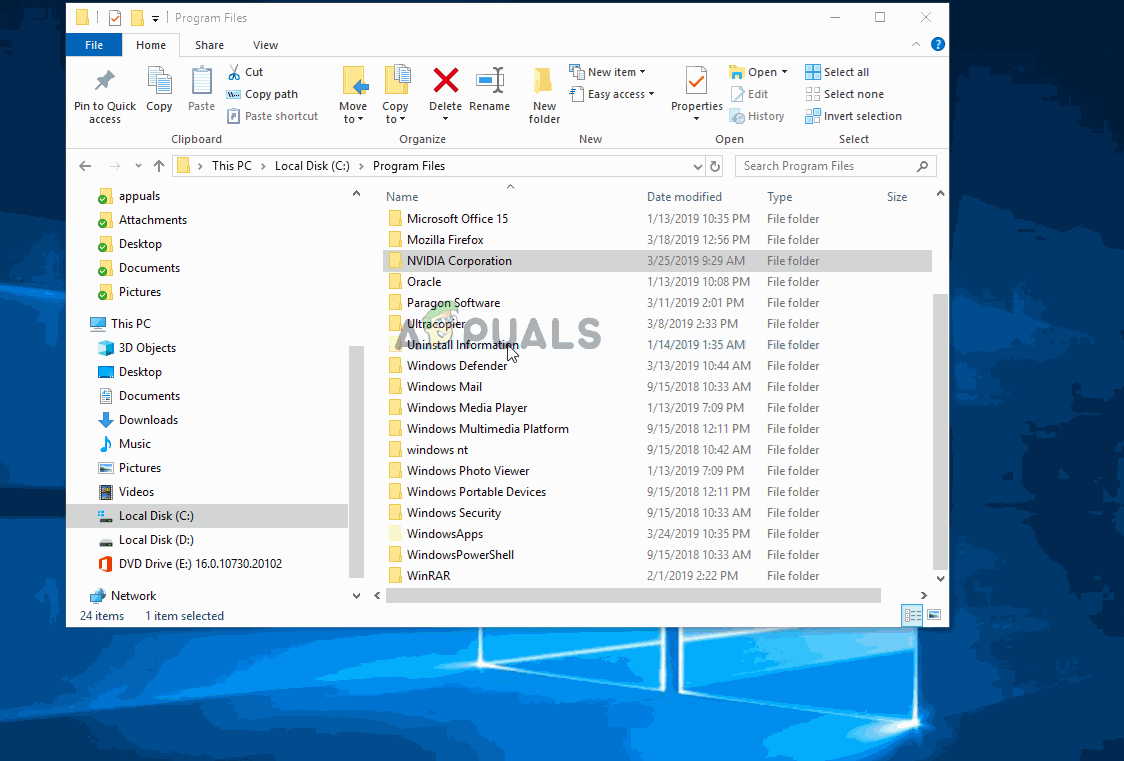The width and height of the screenshot is (1124, 761).
Task: Collapse the ribbon with the chevron
Action: (x=916, y=44)
